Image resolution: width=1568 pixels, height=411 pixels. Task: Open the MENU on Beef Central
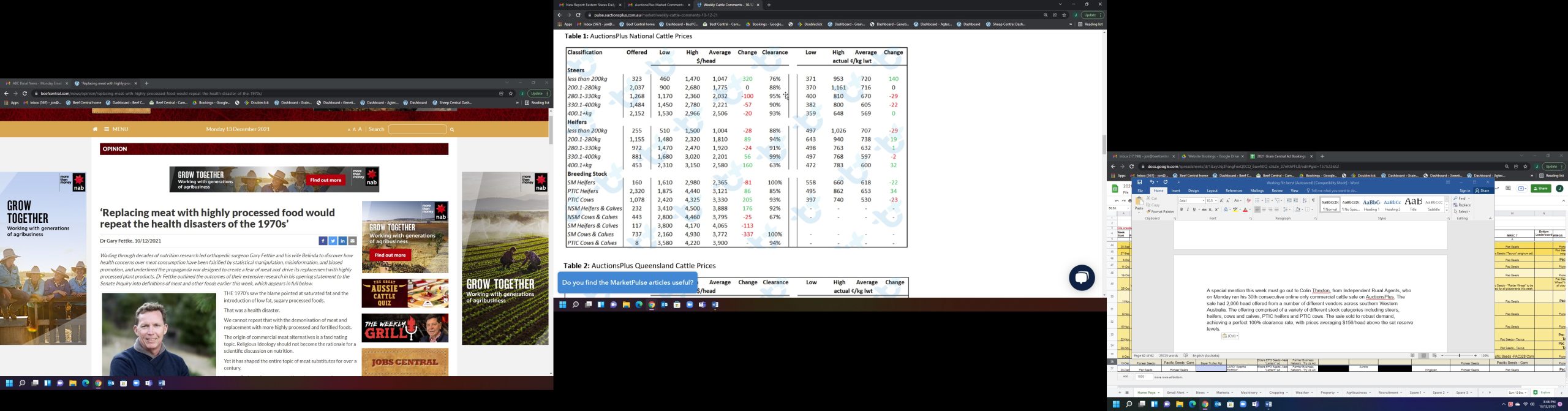tap(116, 129)
